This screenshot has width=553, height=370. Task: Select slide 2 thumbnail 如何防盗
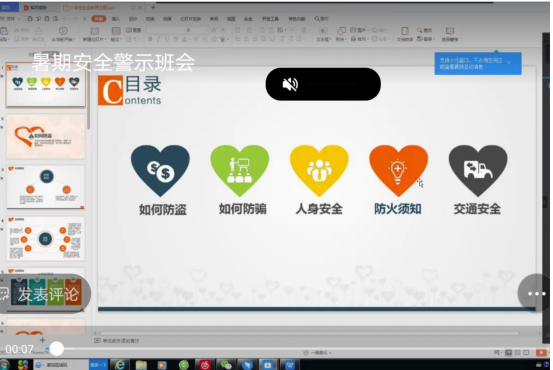coord(45,136)
